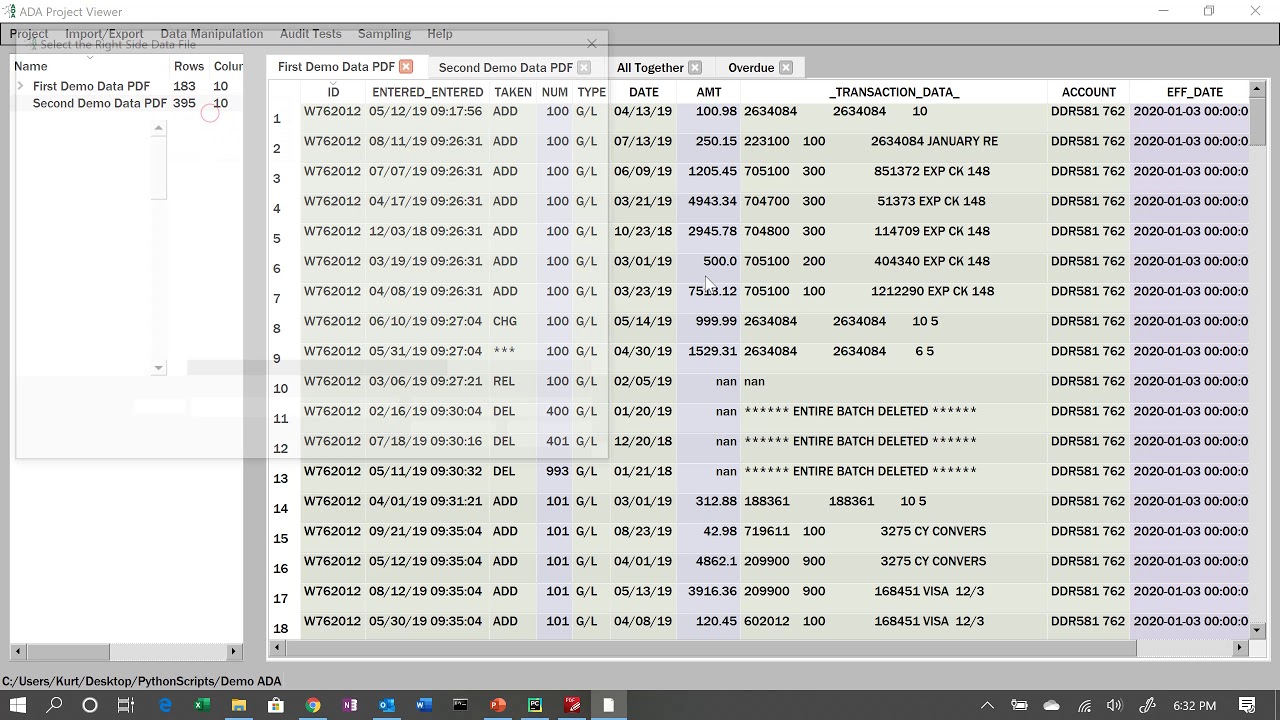Select First Demo Data PDF in file list

pyautogui.click(x=91, y=86)
